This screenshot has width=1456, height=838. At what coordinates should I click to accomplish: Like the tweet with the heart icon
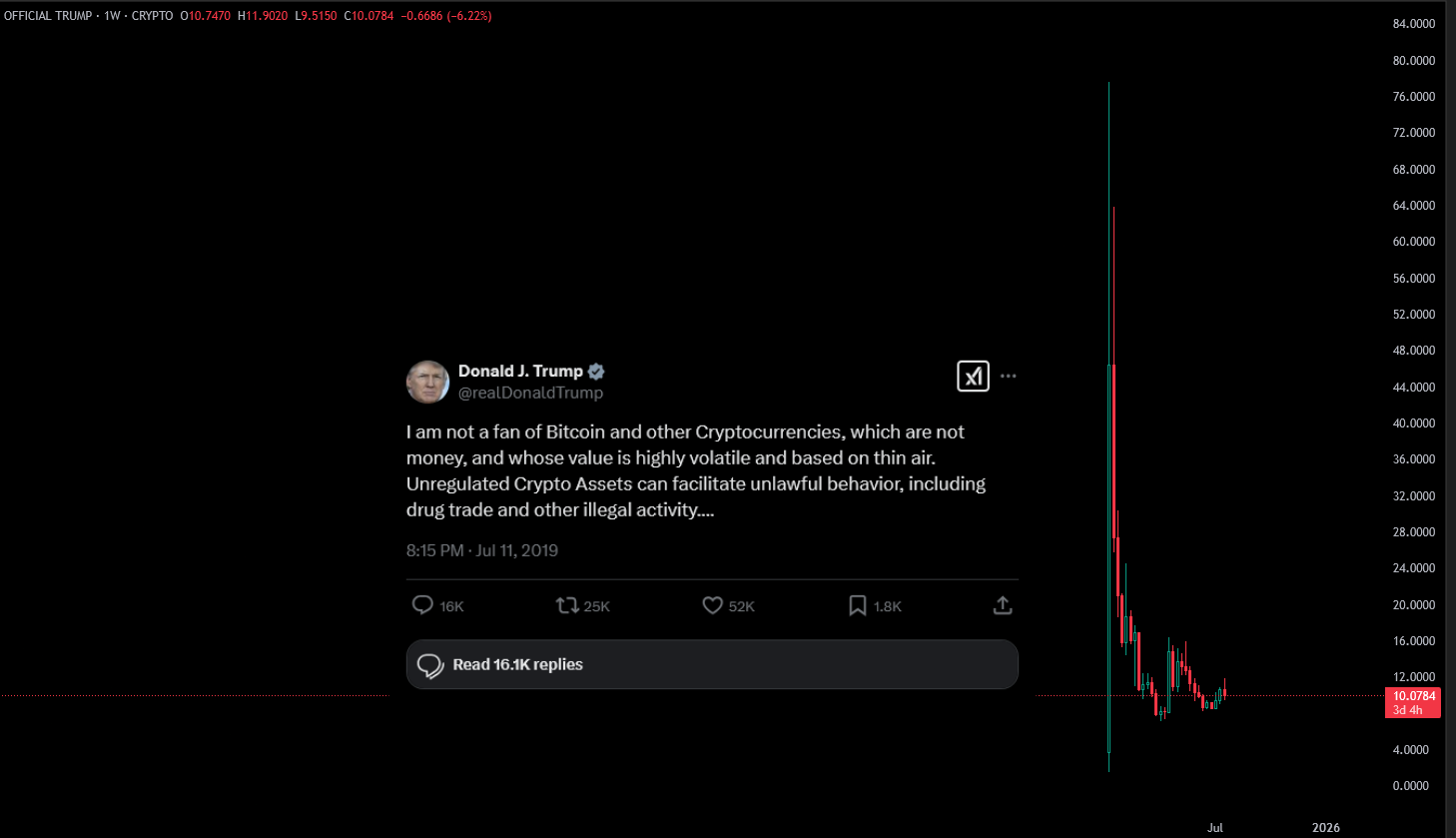[712, 605]
